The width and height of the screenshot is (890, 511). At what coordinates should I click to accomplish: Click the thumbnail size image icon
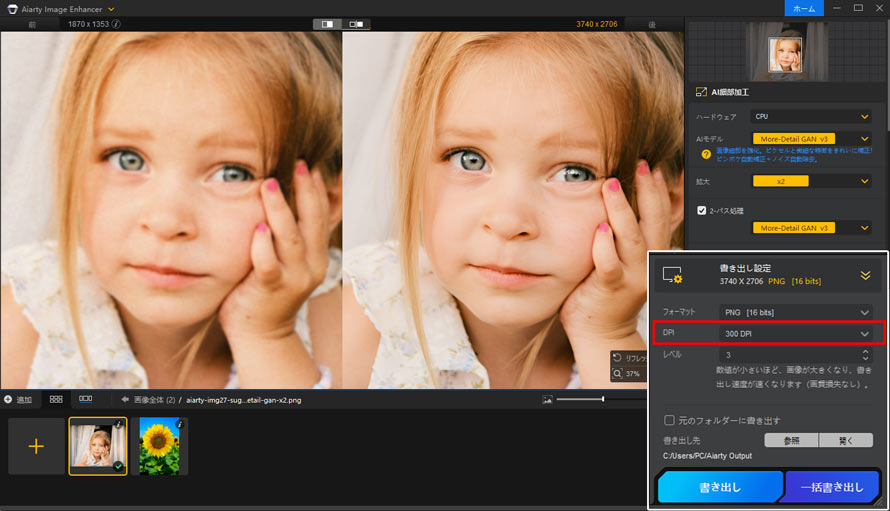tap(547, 400)
